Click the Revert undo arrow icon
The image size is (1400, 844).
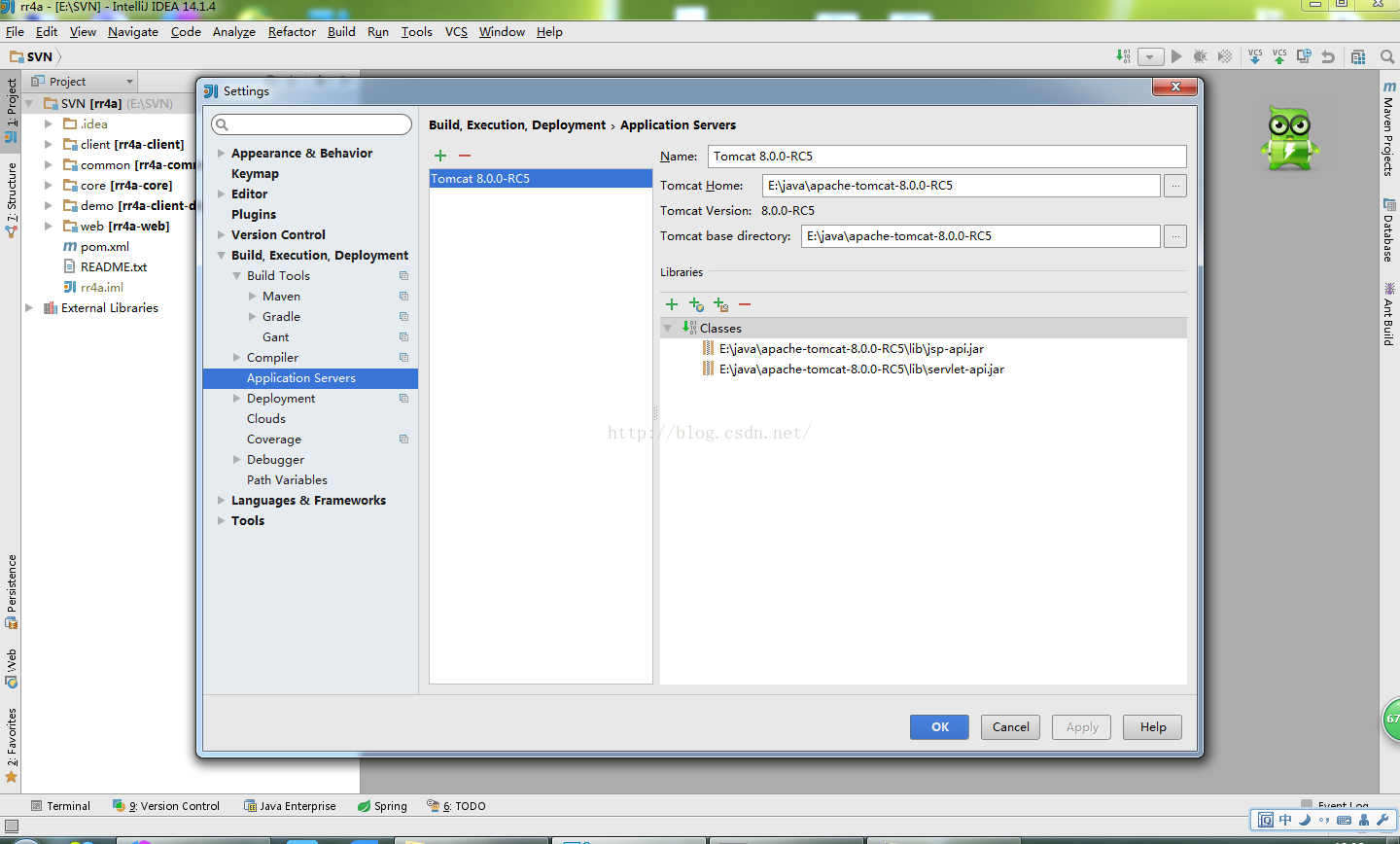(x=1328, y=56)
